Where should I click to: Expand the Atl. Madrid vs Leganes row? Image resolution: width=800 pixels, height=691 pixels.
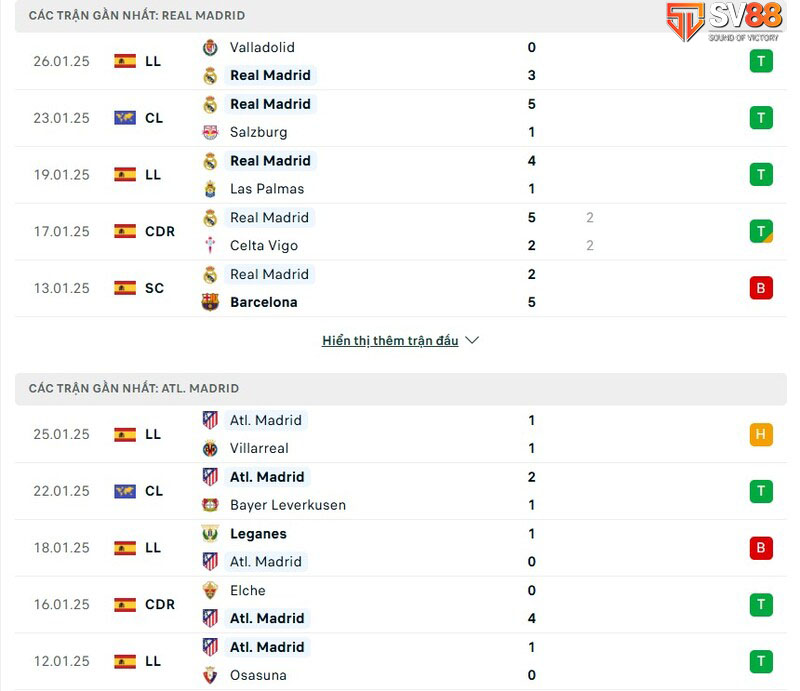click(400, 548)
